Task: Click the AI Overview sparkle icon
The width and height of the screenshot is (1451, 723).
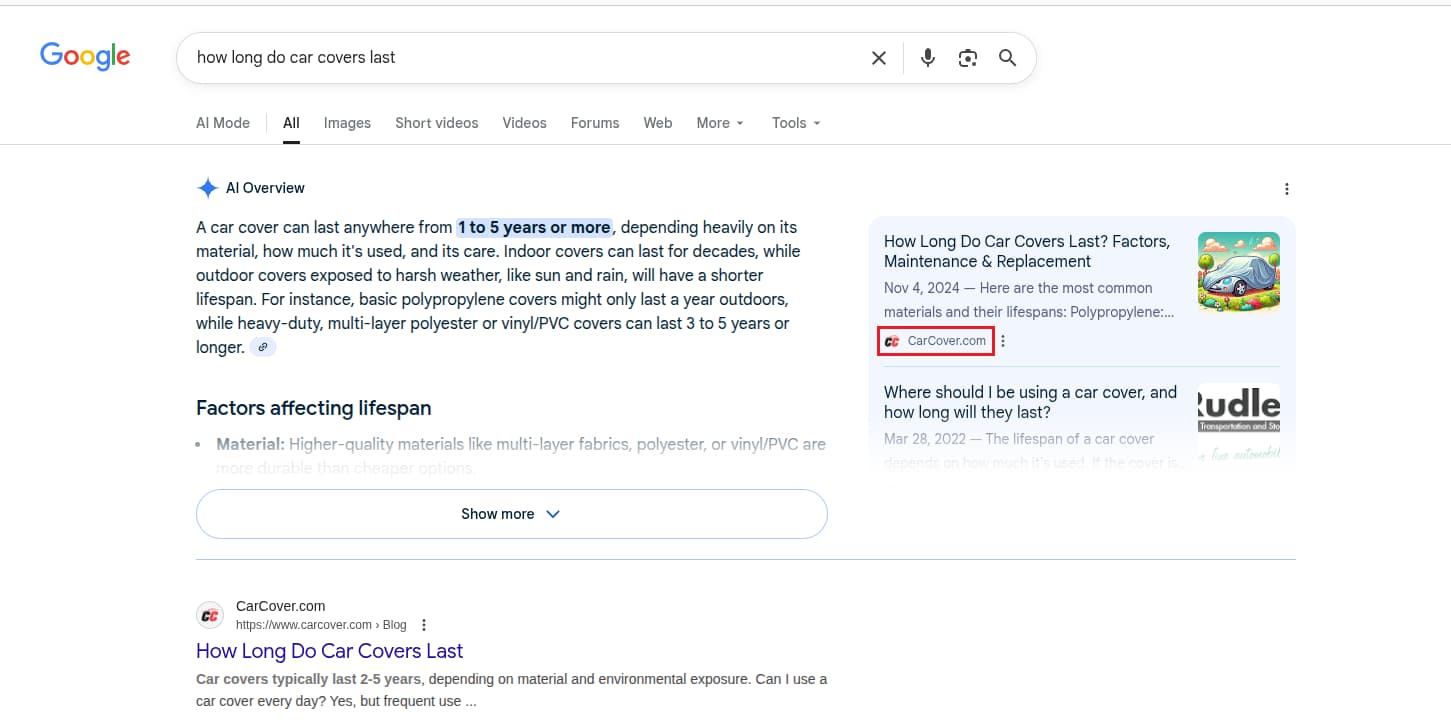Action: tap(207, 187)
